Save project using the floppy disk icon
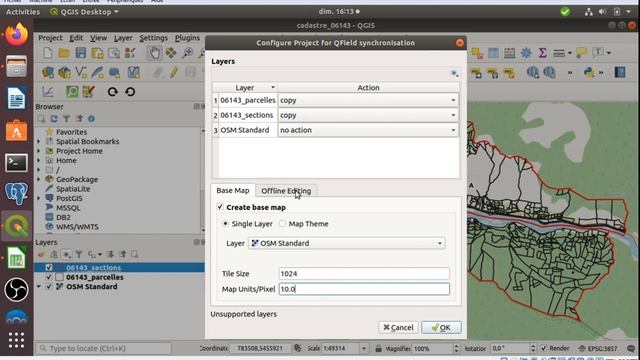The image size is (640, 360). click(81, 53)
